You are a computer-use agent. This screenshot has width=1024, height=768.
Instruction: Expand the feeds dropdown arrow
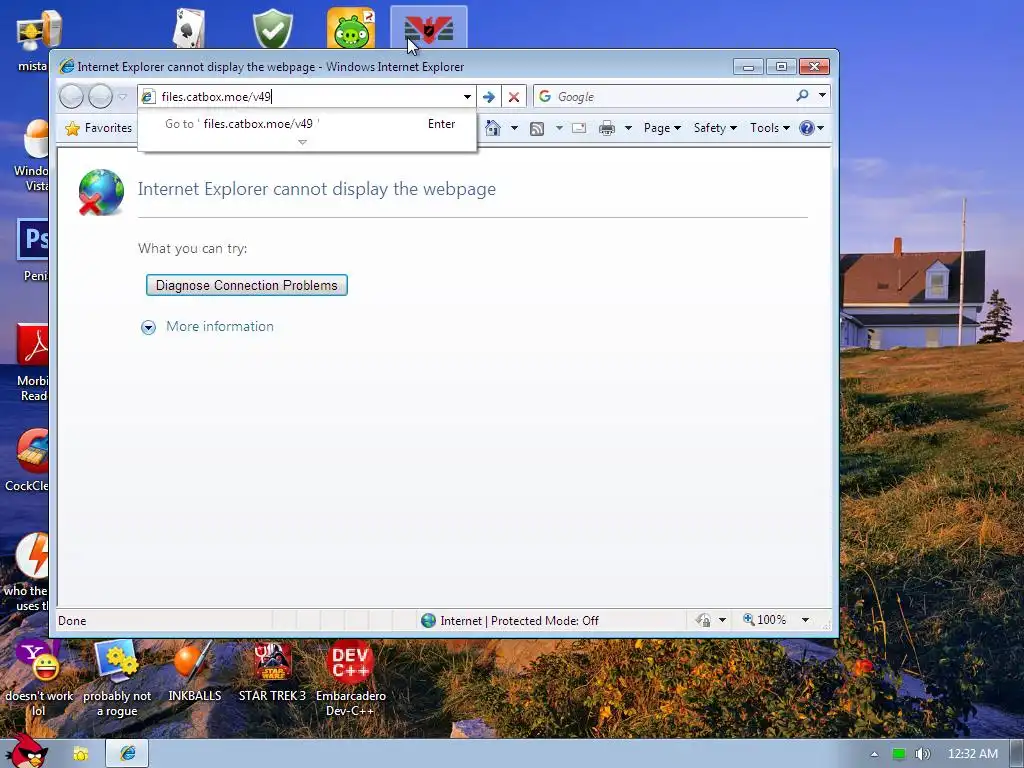[559, 128]
